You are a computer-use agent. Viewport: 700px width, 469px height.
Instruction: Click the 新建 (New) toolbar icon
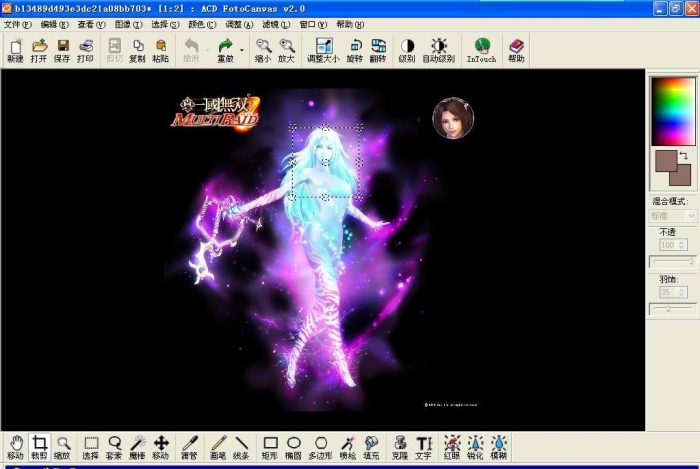(16, 50)
